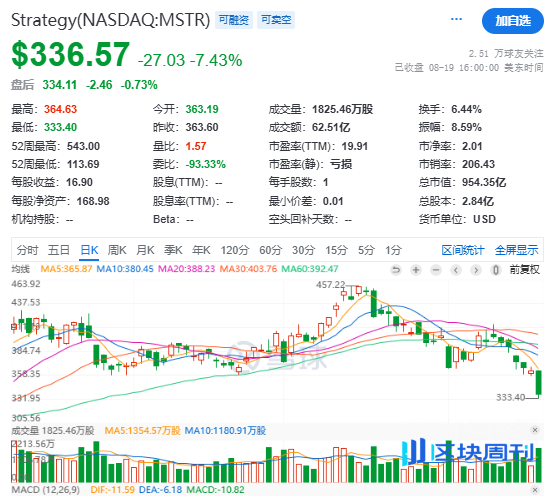Image resolution: width=558 pixels, height=496 pixels.
Task: Open 区间统计 range statistics
Action: click(463, 250)
